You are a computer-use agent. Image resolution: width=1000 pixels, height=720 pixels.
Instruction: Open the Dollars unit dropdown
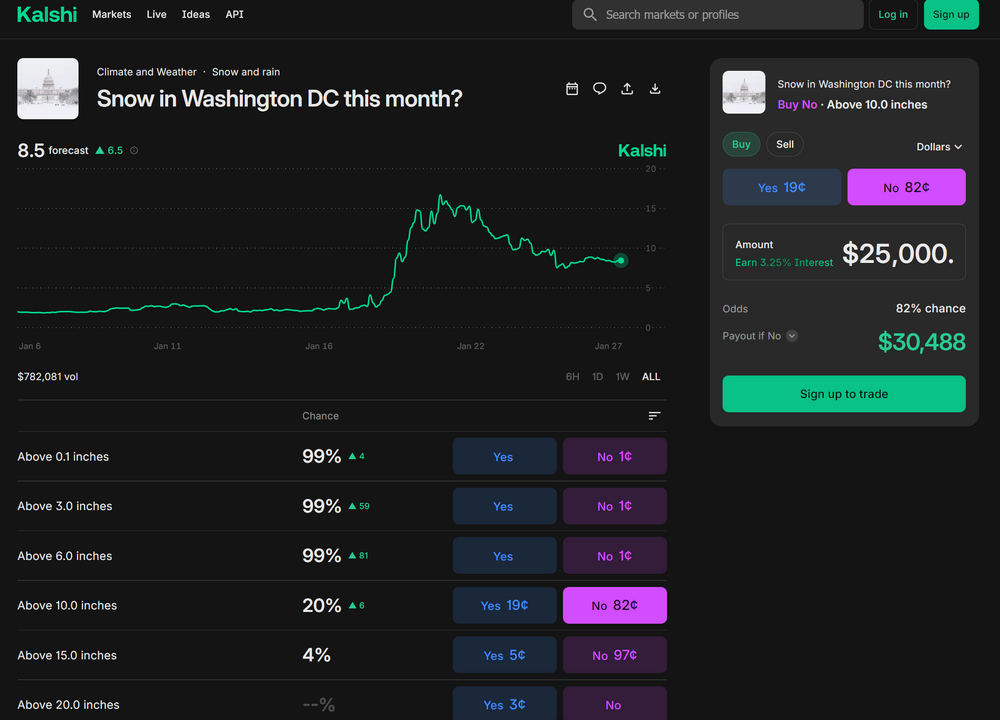(939, 147)
